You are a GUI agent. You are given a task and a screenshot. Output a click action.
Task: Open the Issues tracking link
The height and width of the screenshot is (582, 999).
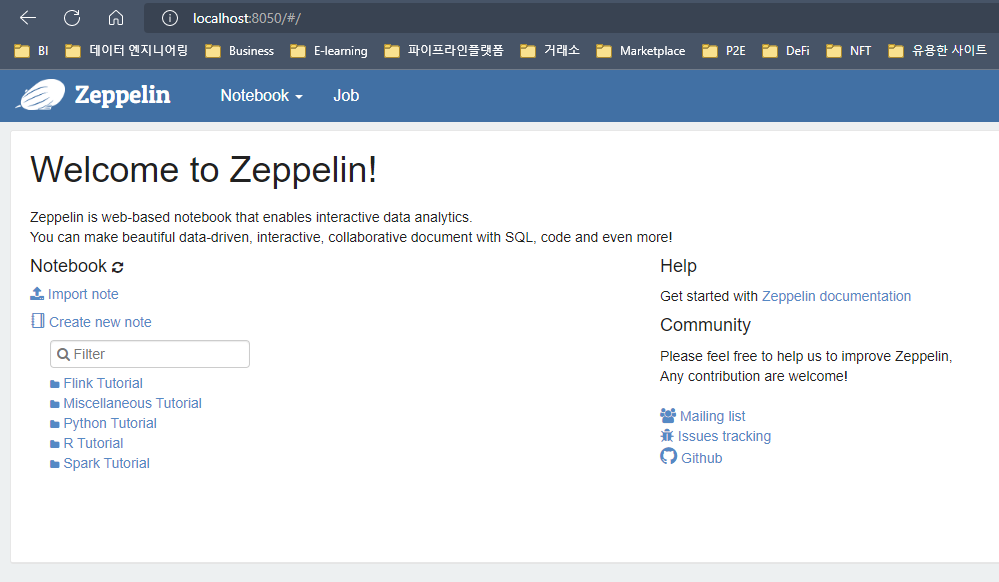click(x=724, y=436)
